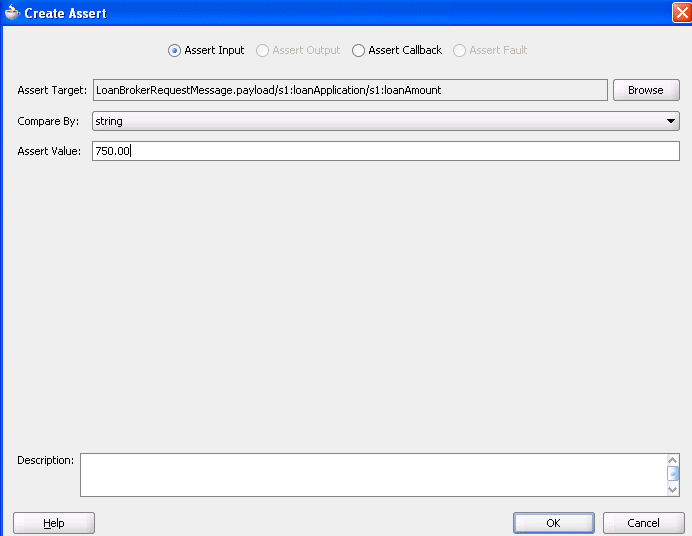The height and width of the screenshot is (536, 692).
Task: Expand the Compare By dropdown arrow
Action: tap(671, 121)
